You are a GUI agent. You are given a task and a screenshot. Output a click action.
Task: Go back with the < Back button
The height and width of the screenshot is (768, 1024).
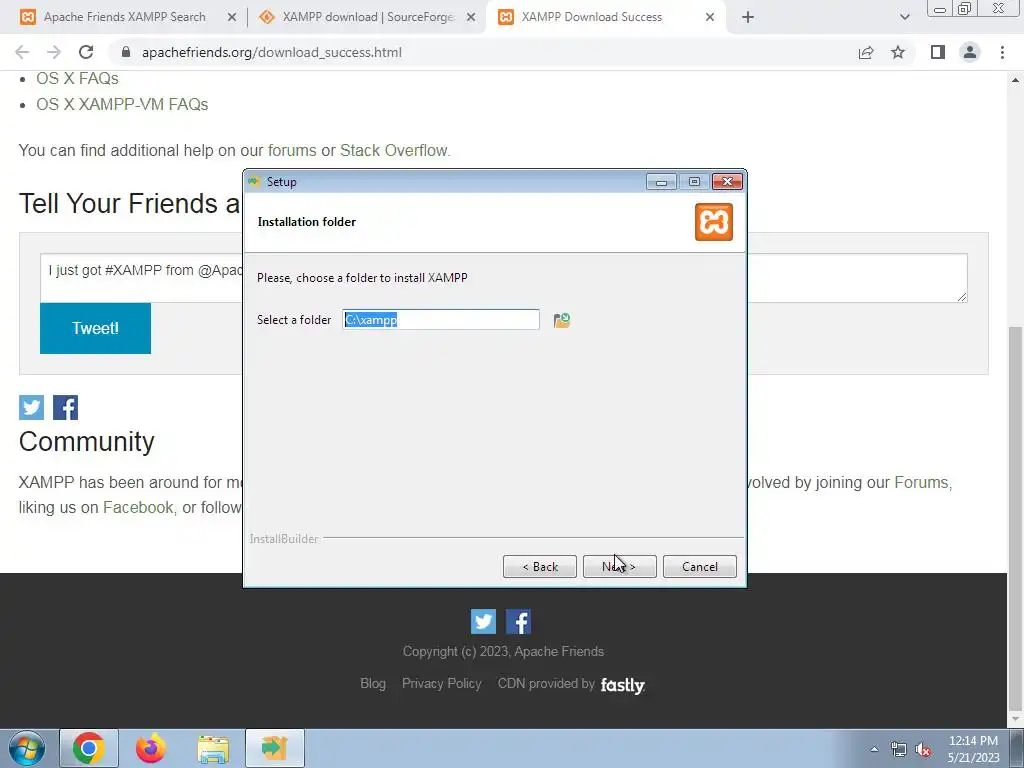click(x=539, y=566)
